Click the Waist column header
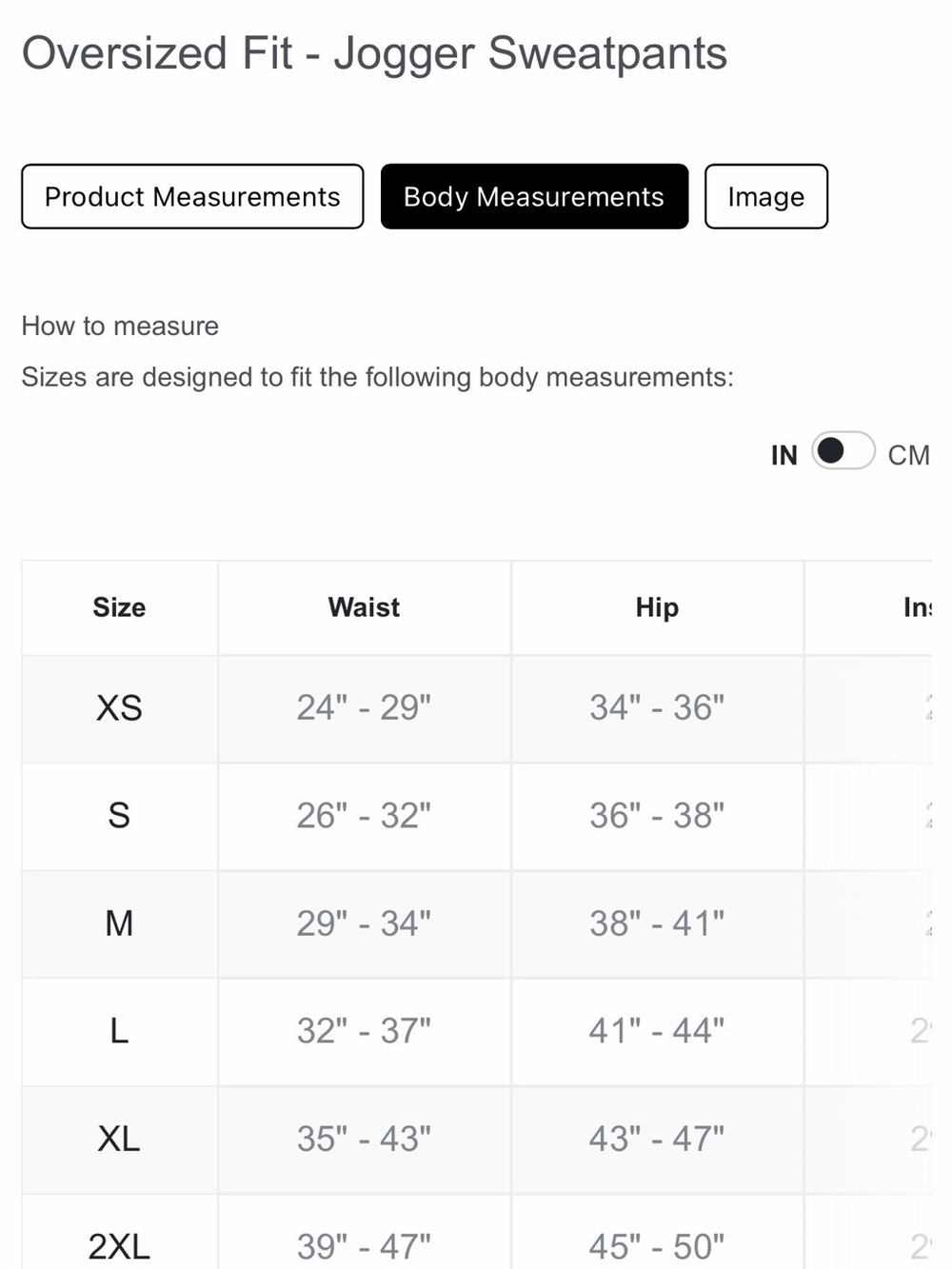952x1269 pixels. [364, 607]
